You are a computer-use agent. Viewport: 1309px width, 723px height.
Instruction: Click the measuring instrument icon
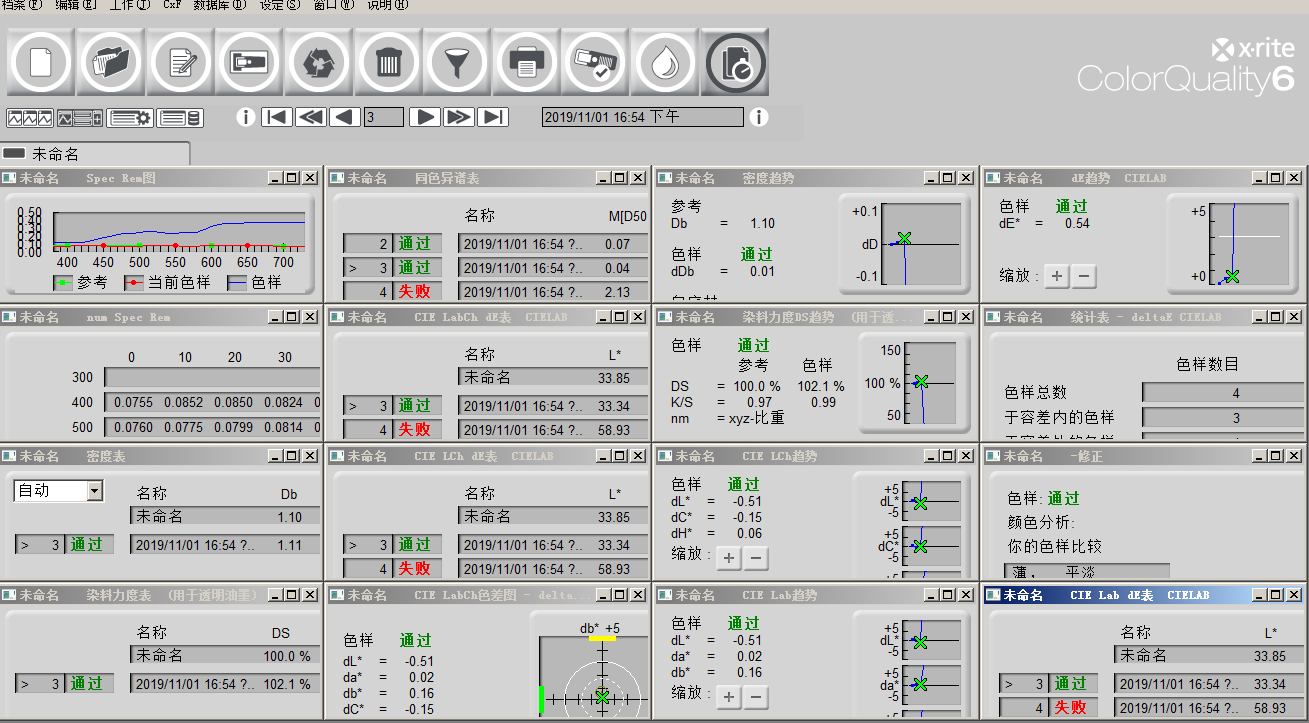click(249, 62)
